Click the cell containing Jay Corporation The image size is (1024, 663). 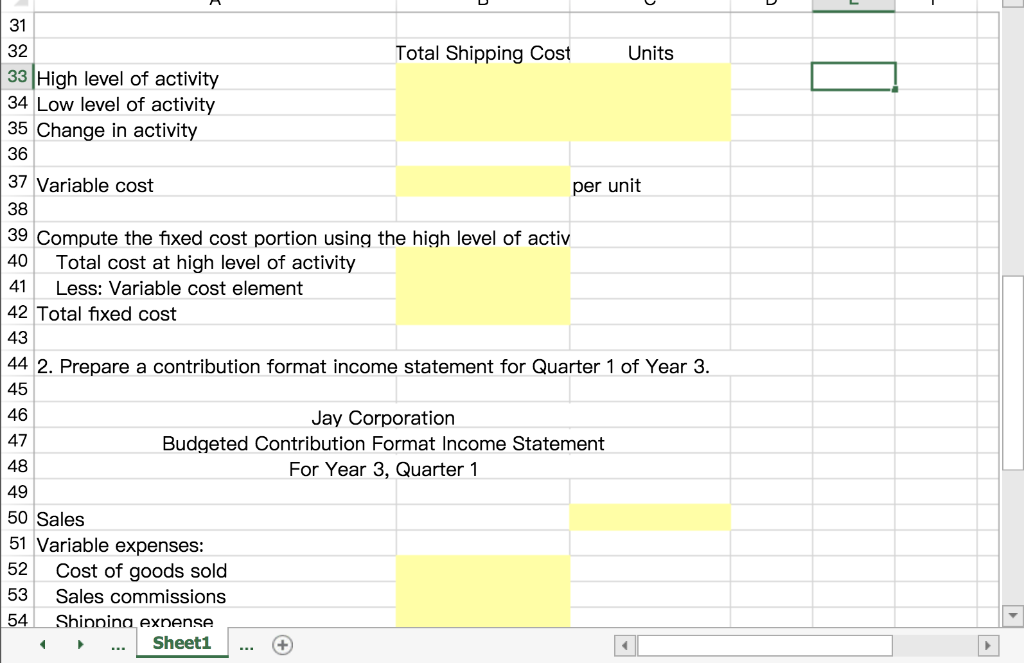[383, 417]
